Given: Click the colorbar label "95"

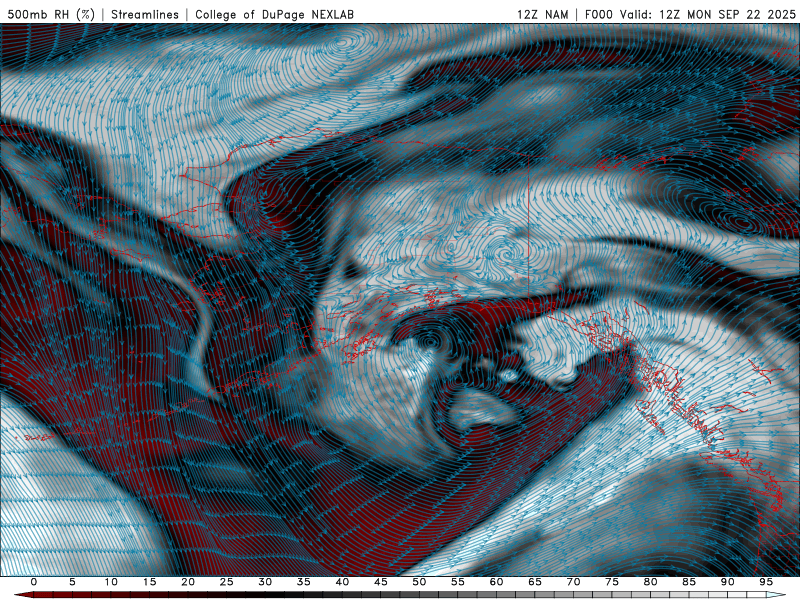Looking at the screenshot, I should point(766,582).
